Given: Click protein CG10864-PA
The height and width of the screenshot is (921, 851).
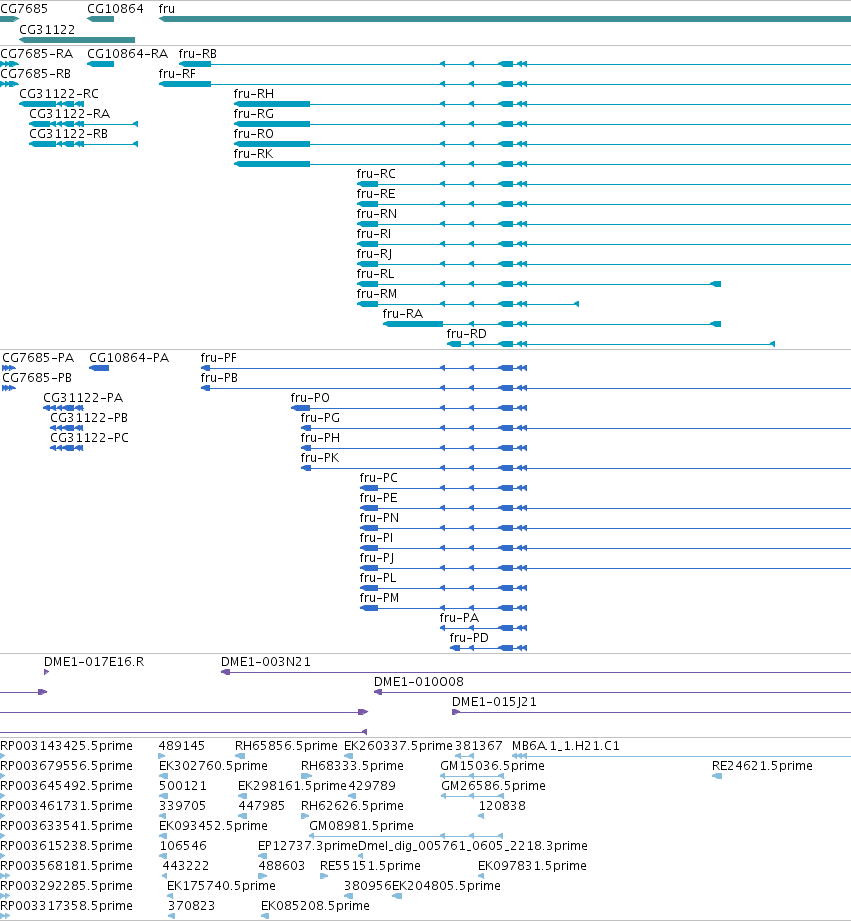Looking at the screenshot, I should tap(129, 358).
